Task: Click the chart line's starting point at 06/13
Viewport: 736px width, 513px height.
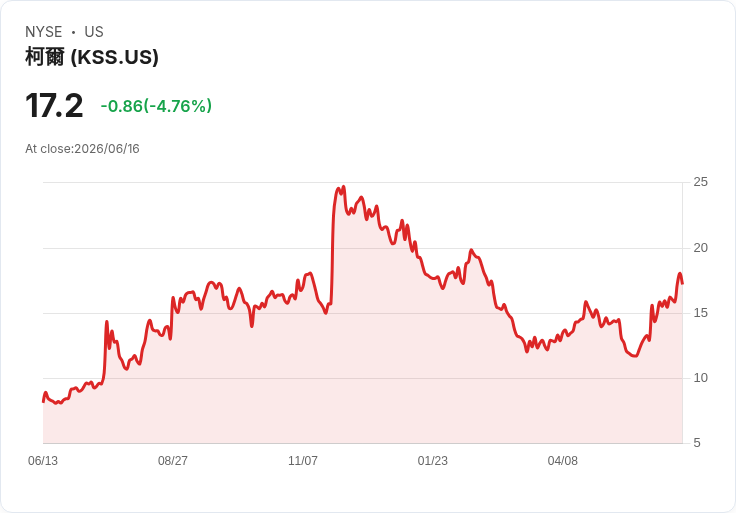Action: tap(43, 401)
